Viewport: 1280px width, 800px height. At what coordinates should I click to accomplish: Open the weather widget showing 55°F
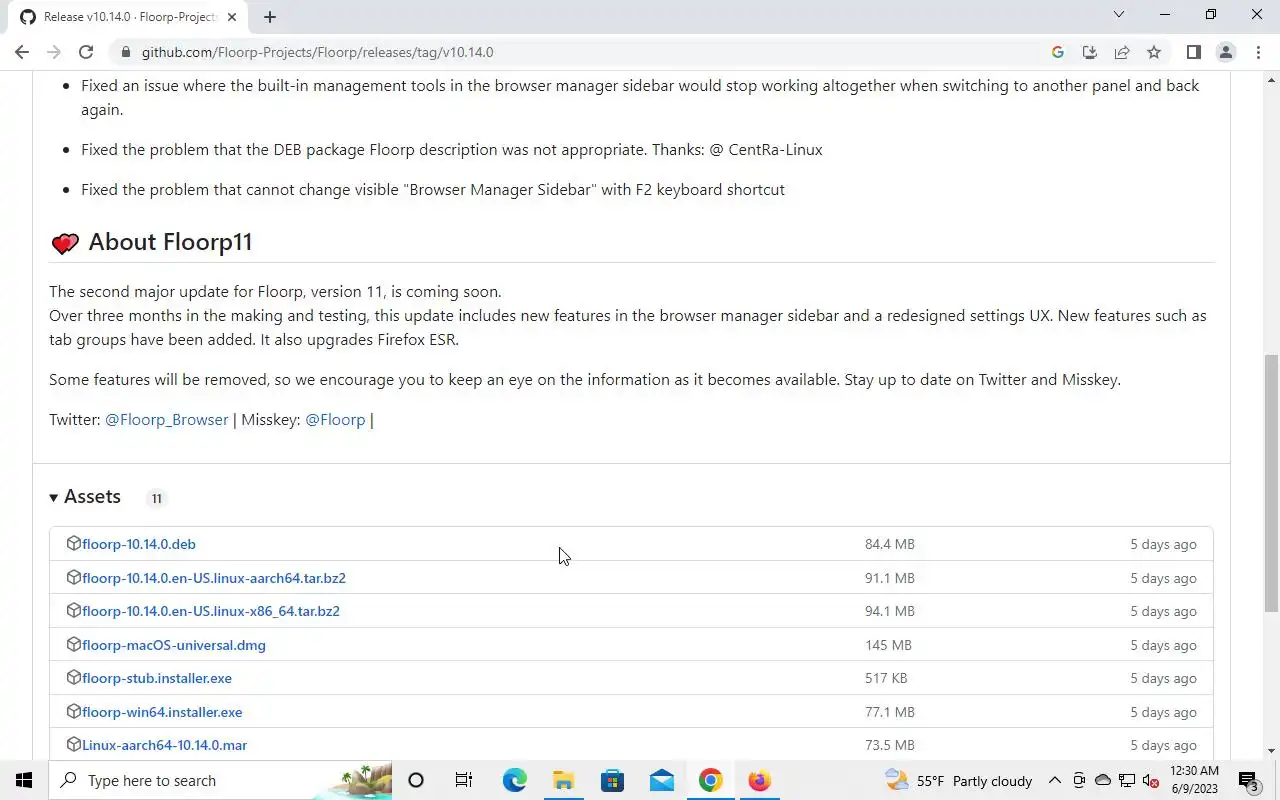(958, 780)
